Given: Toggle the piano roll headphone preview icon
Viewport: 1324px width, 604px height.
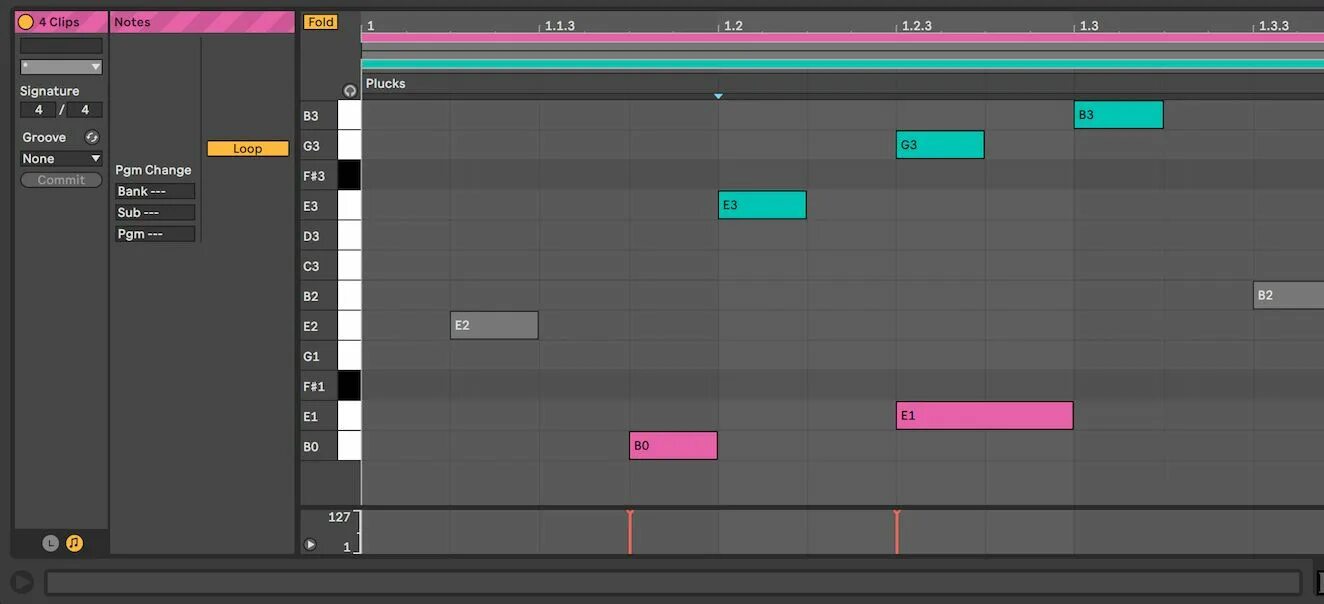Looking at the screenshot, I should [349, 90].
